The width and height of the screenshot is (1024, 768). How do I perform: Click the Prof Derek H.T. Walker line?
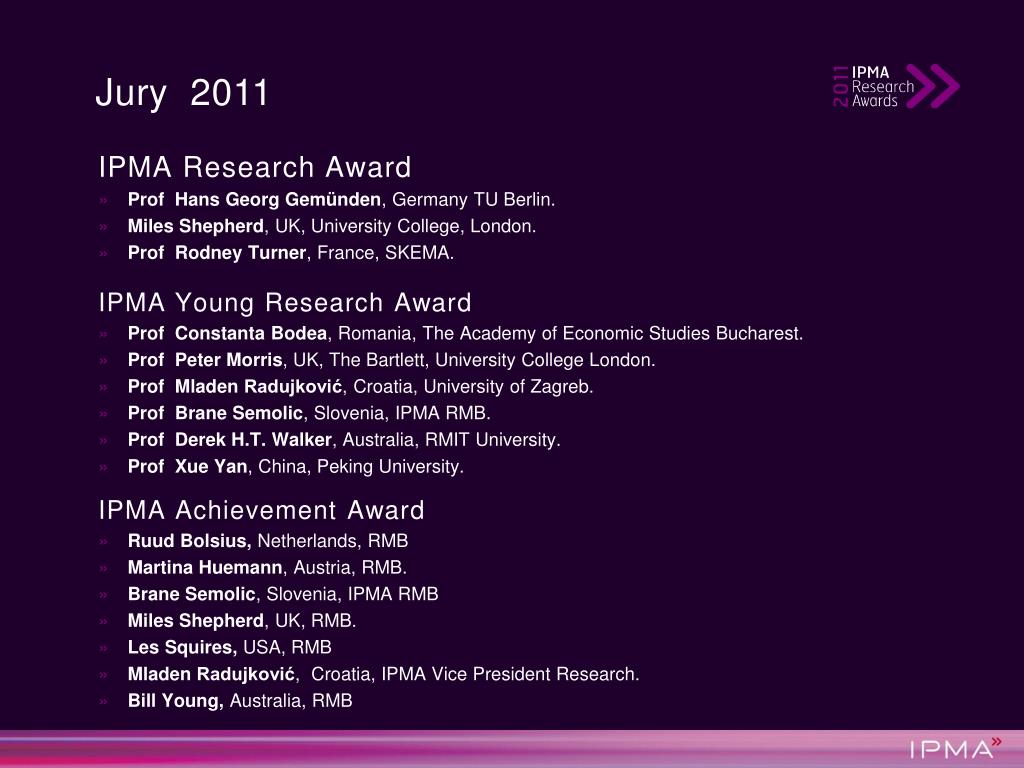(x=344, y=440)
